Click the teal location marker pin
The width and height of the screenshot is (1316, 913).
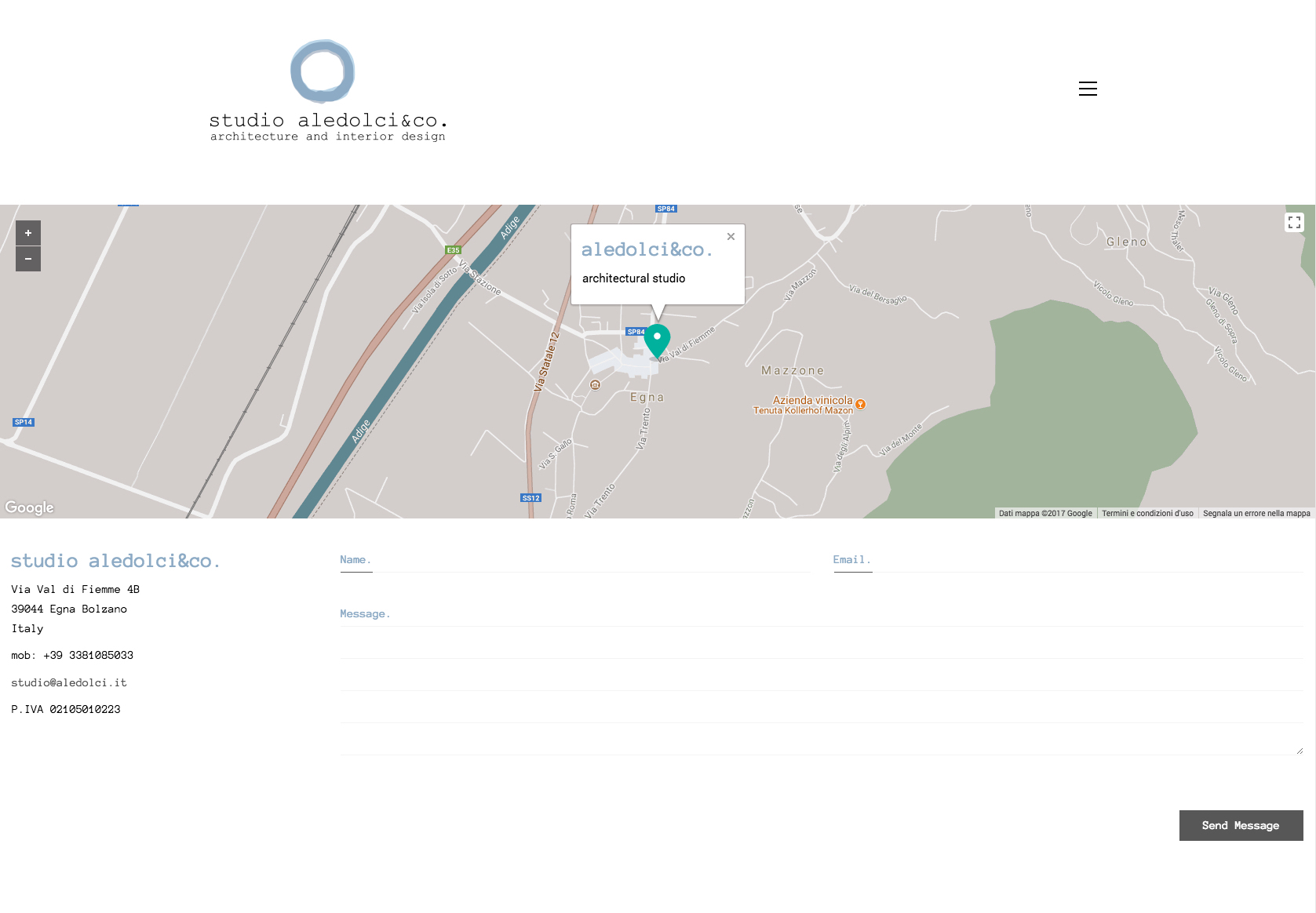coord(657,340)
